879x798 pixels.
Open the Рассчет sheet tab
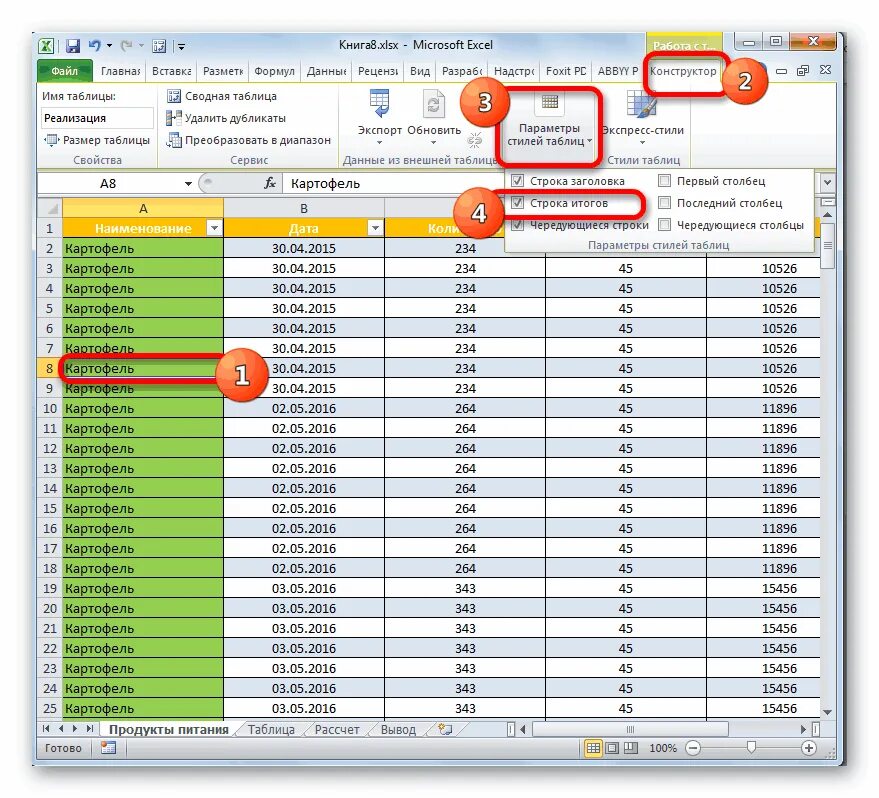point(337,730)
